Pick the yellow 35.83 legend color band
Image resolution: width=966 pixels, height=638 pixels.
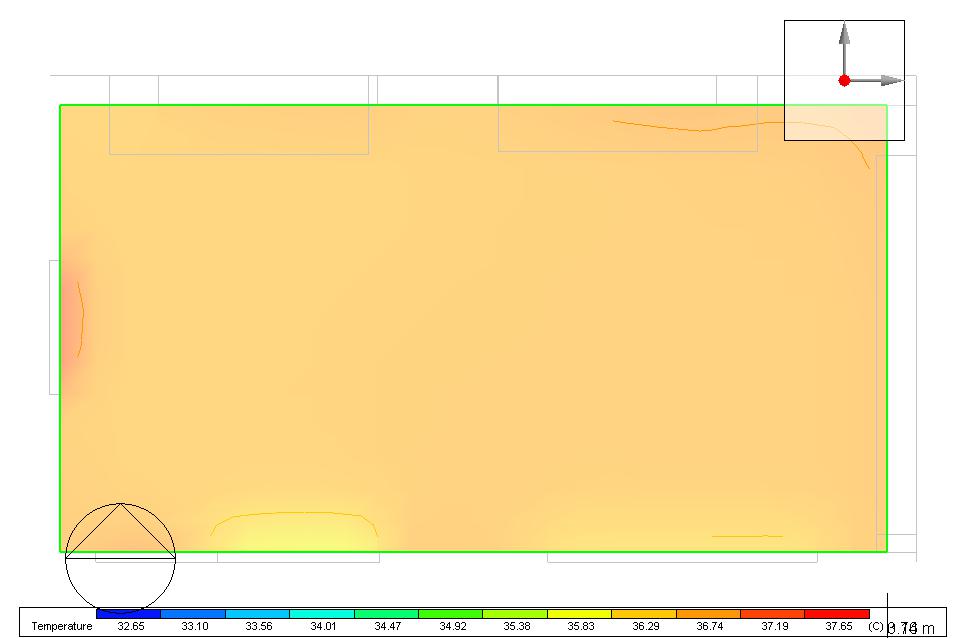(x=579, y=614)
